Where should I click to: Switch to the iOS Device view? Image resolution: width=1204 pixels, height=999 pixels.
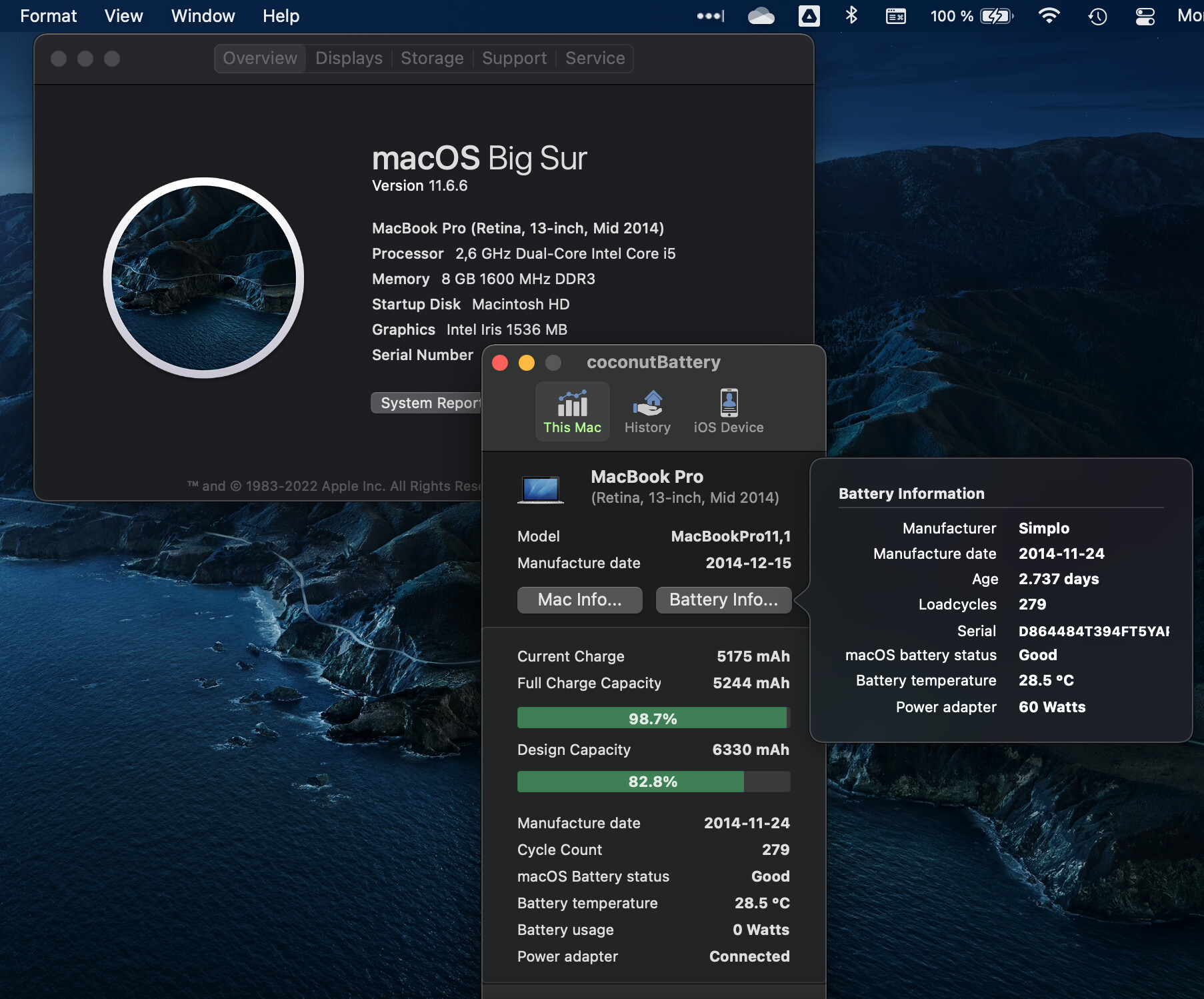[x=728, y=411]
